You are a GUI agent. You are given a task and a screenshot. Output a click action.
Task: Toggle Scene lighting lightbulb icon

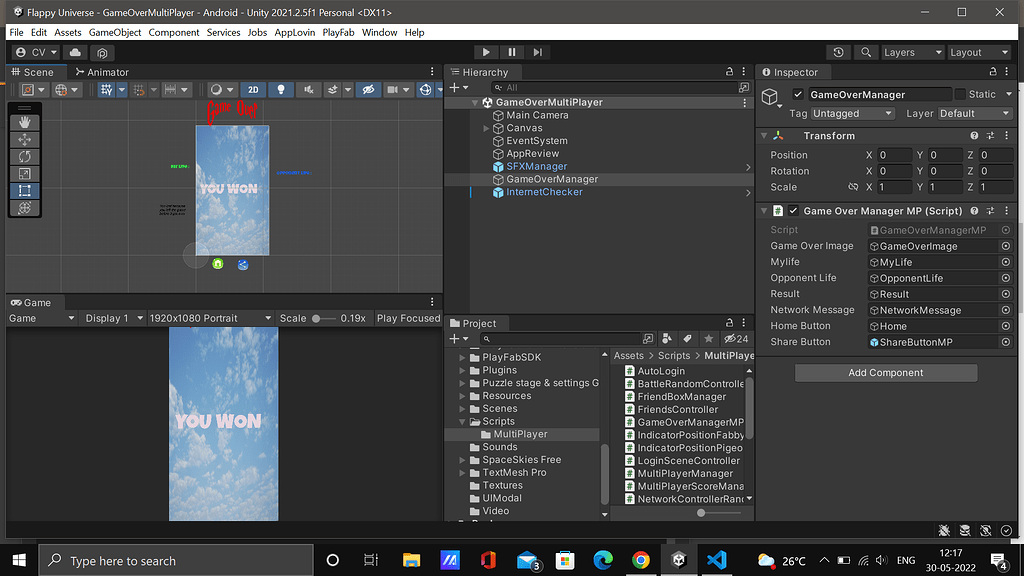[281, 90]
